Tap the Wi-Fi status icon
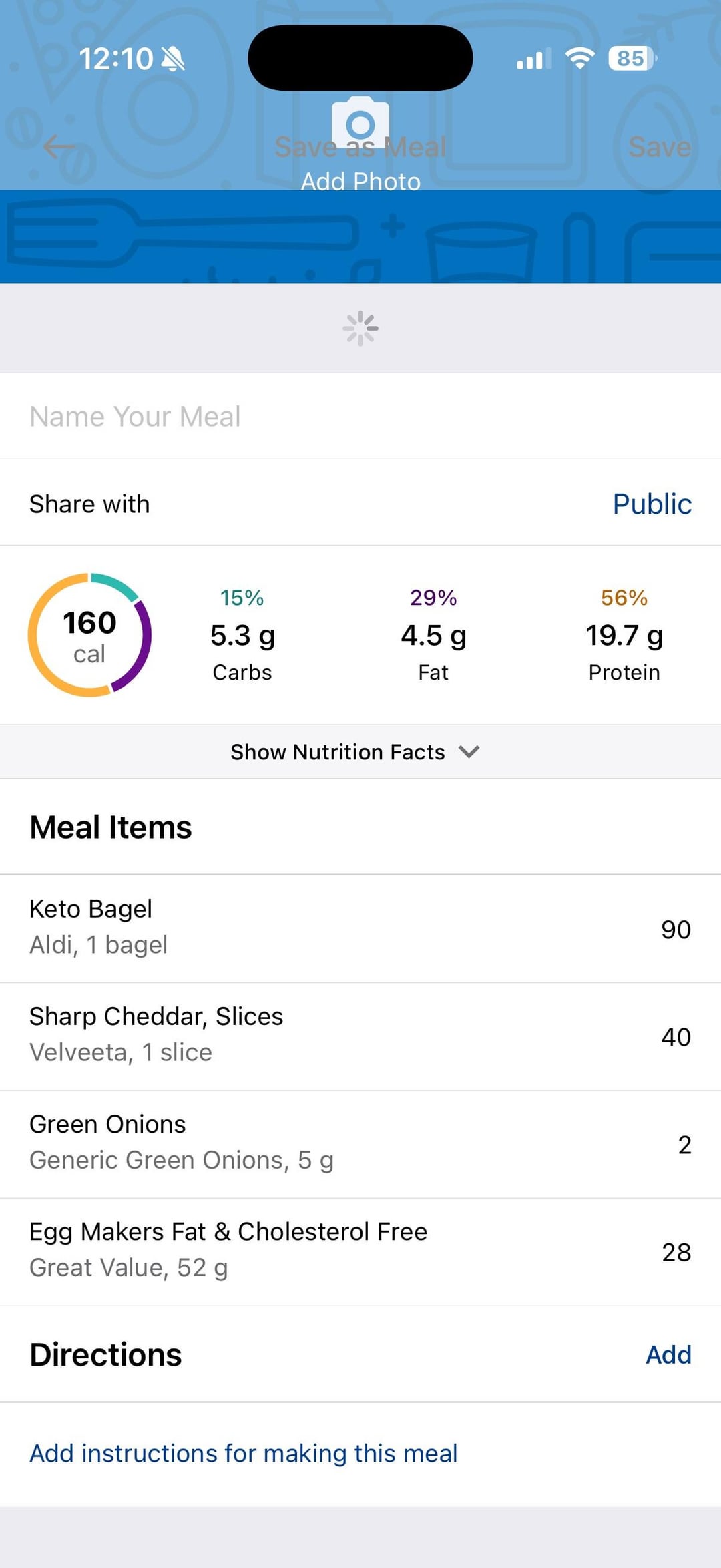 click(x=579, y=59)
